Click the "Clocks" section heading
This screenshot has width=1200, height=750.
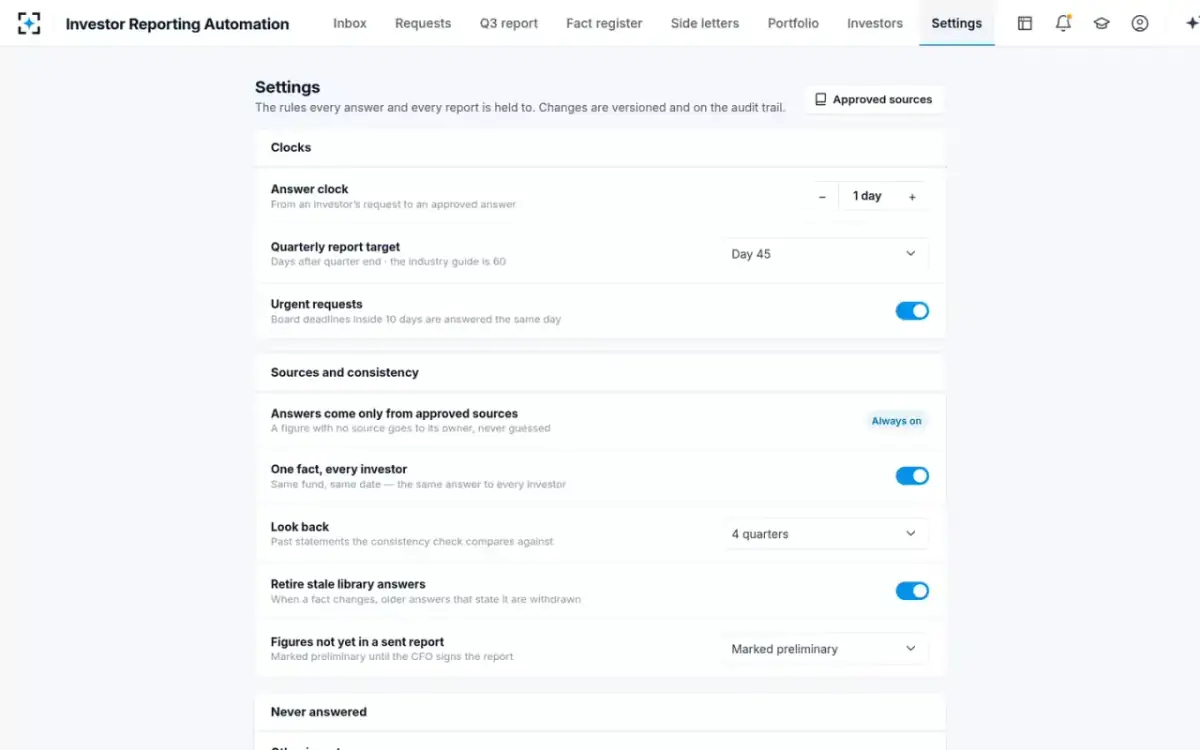291,147
